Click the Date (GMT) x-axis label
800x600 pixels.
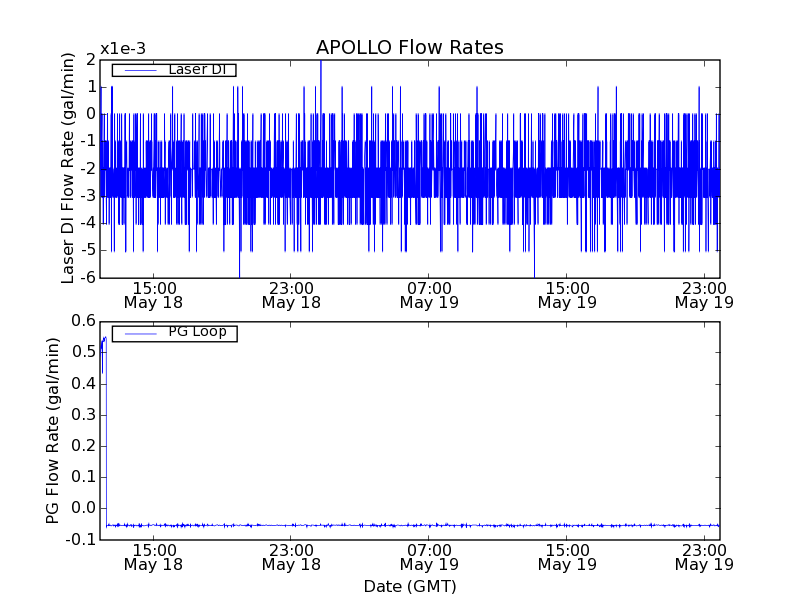tap(409, 586)
